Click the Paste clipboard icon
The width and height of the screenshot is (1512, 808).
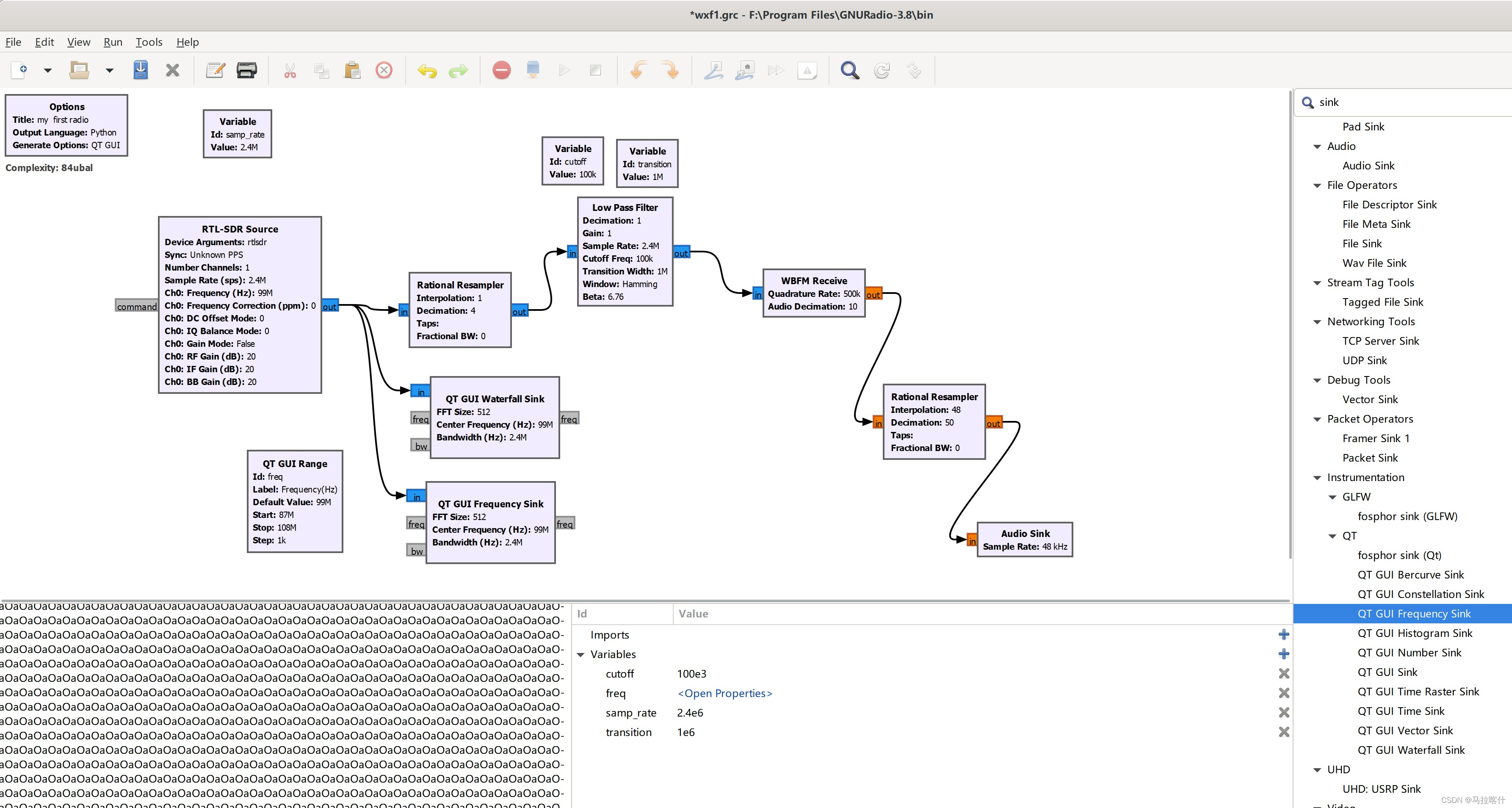click(352, 70)
